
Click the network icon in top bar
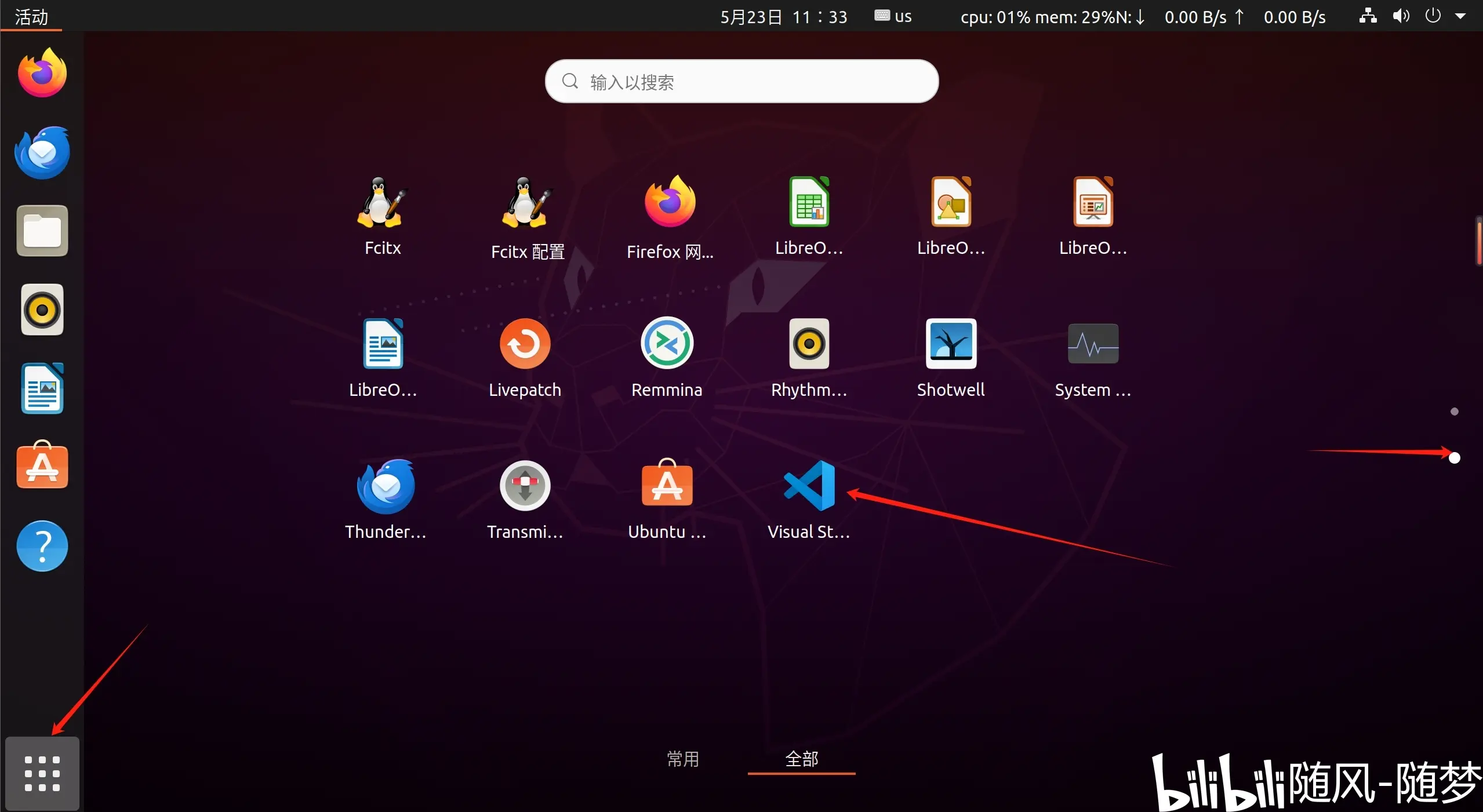coord(1368,16)
